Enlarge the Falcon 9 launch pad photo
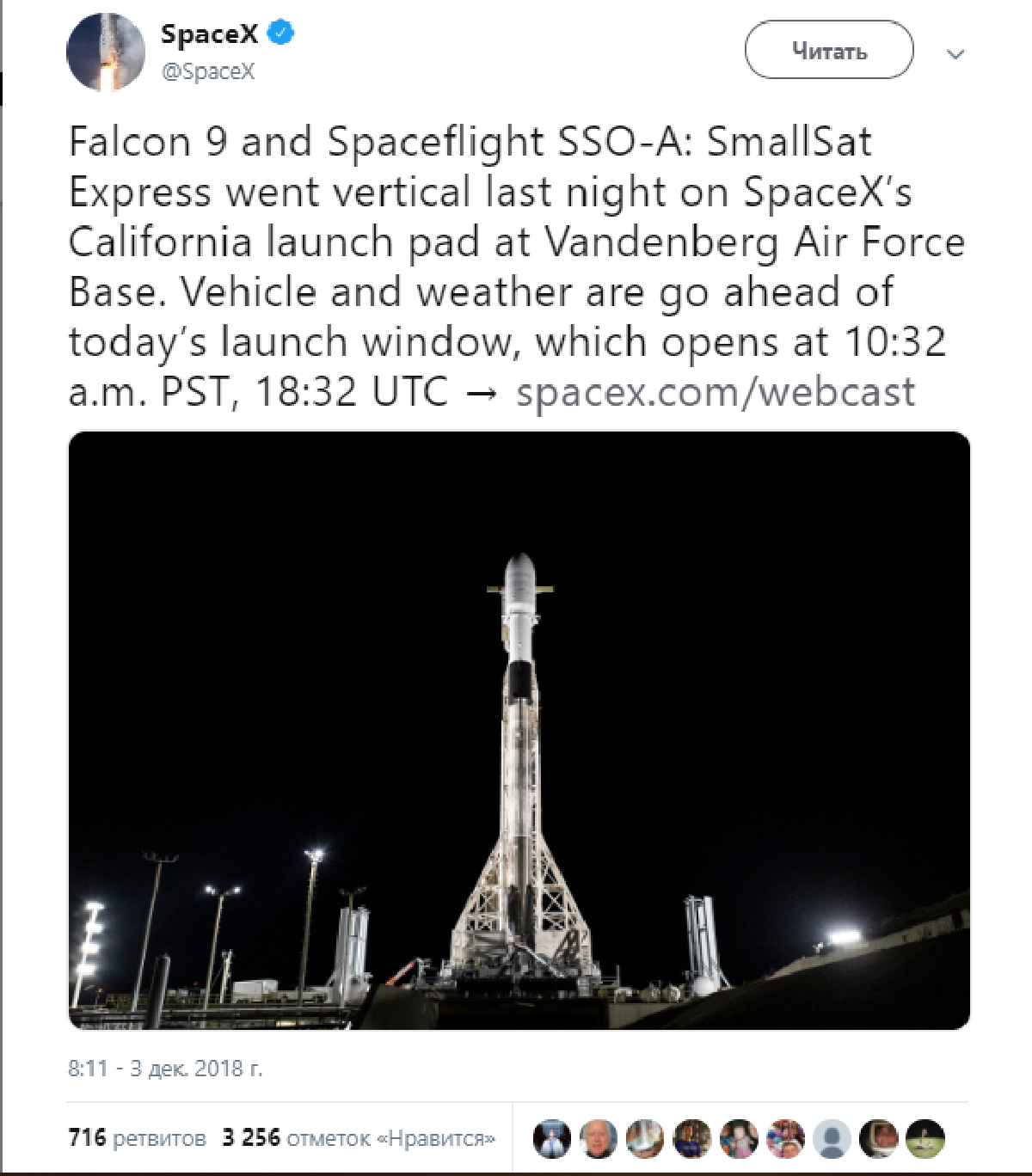Image resolution: width=1032 pixels, height=1176 pixels. 519,730
